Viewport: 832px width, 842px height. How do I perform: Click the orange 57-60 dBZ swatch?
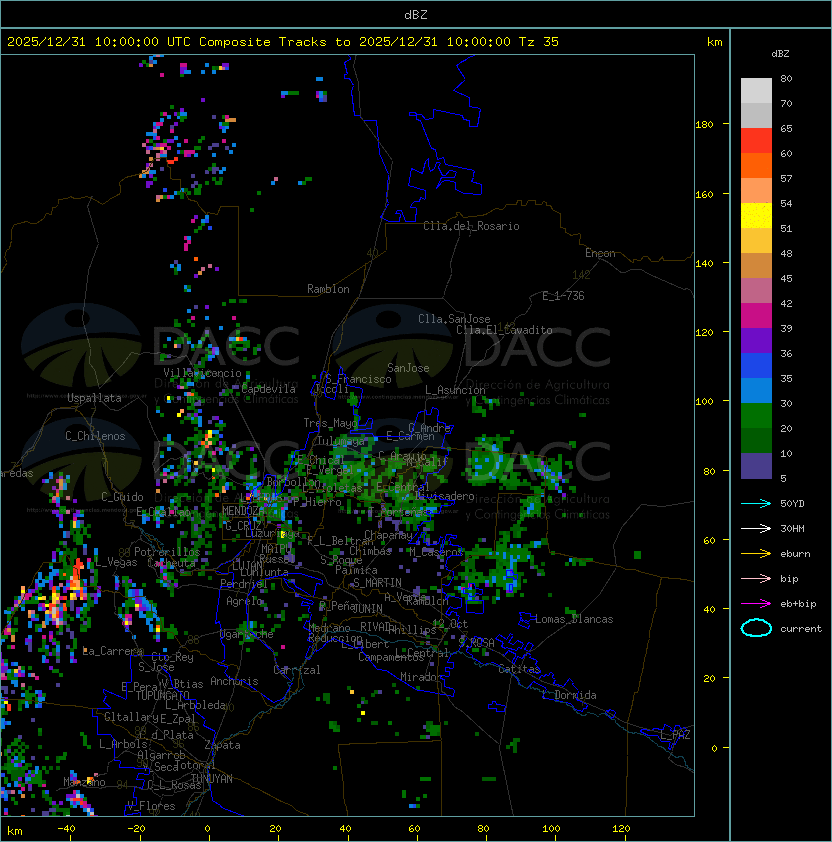756,165
